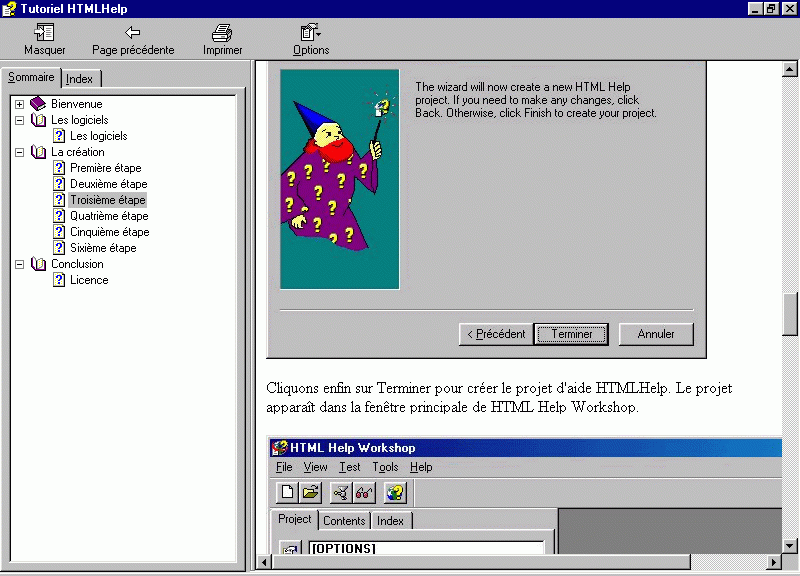The width and height of the screenshot is (800, 576).
Task: Switch to the Index tab in navigation pane
Action: 80,79
